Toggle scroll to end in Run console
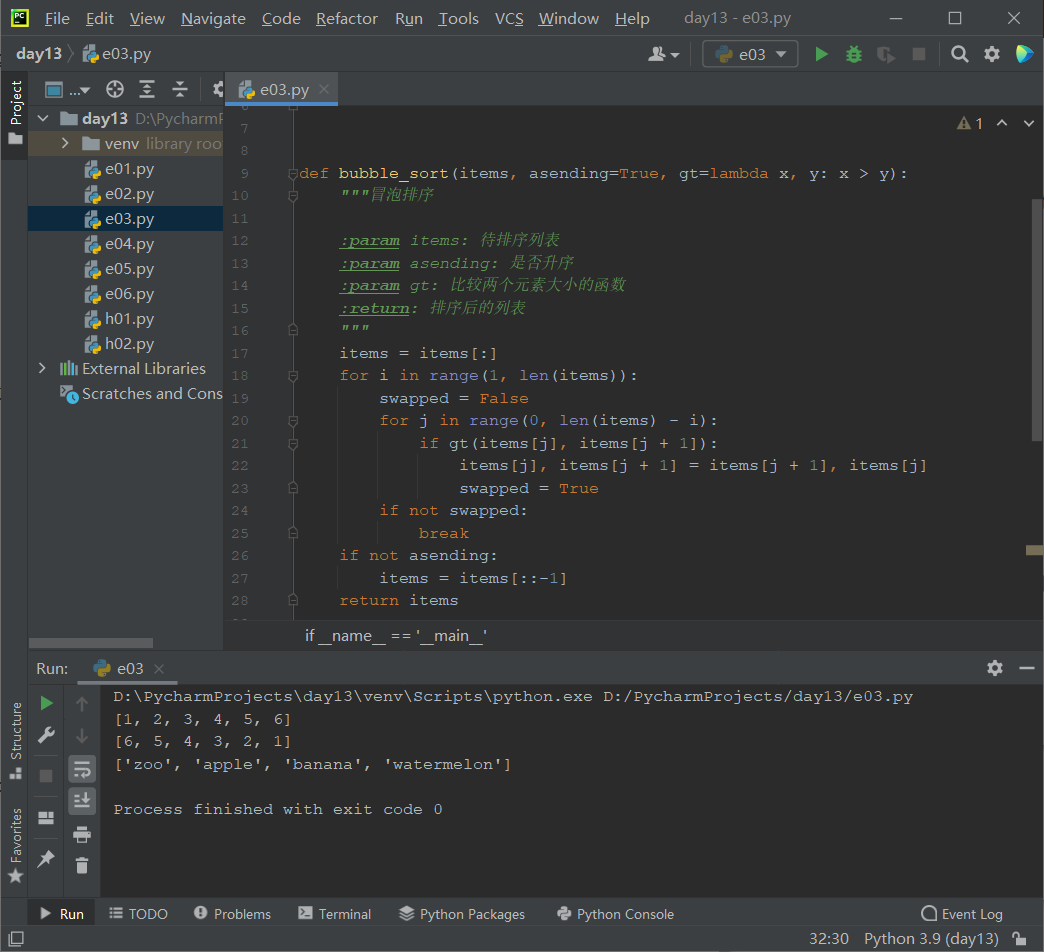1044x952 pixels. [82, 800]
